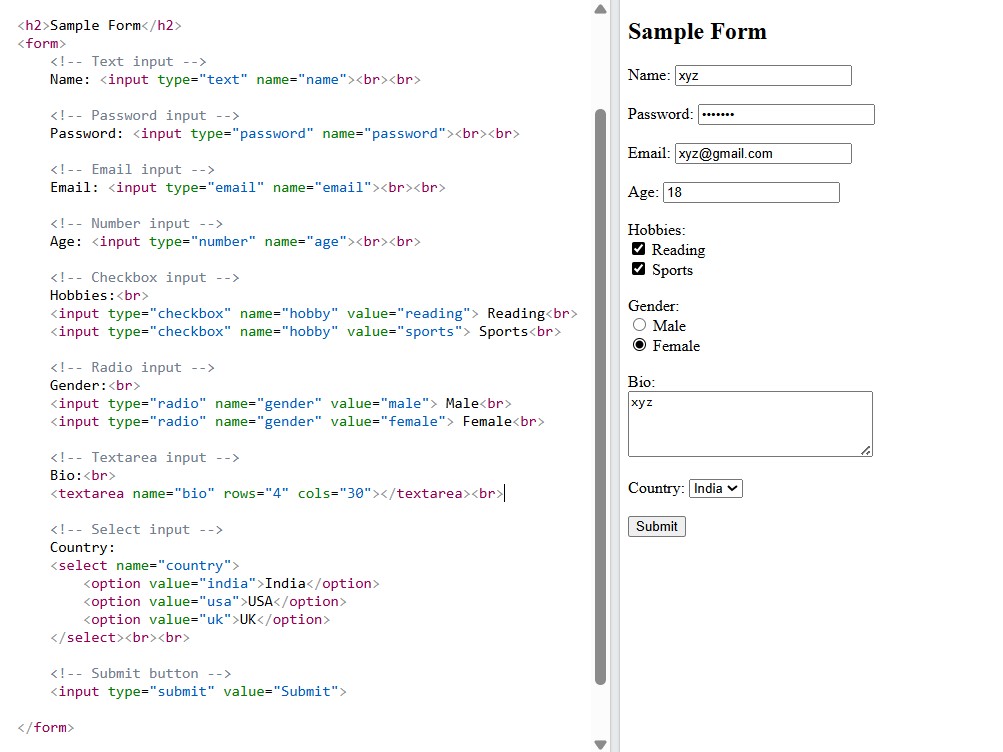Uncheck the Reading hobby checkbox
This screenshot has height=752, width=1003.
(638, 249)
